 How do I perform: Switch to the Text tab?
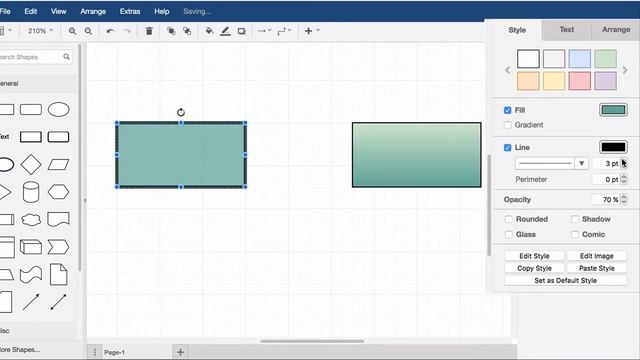(x=567, y=30)
